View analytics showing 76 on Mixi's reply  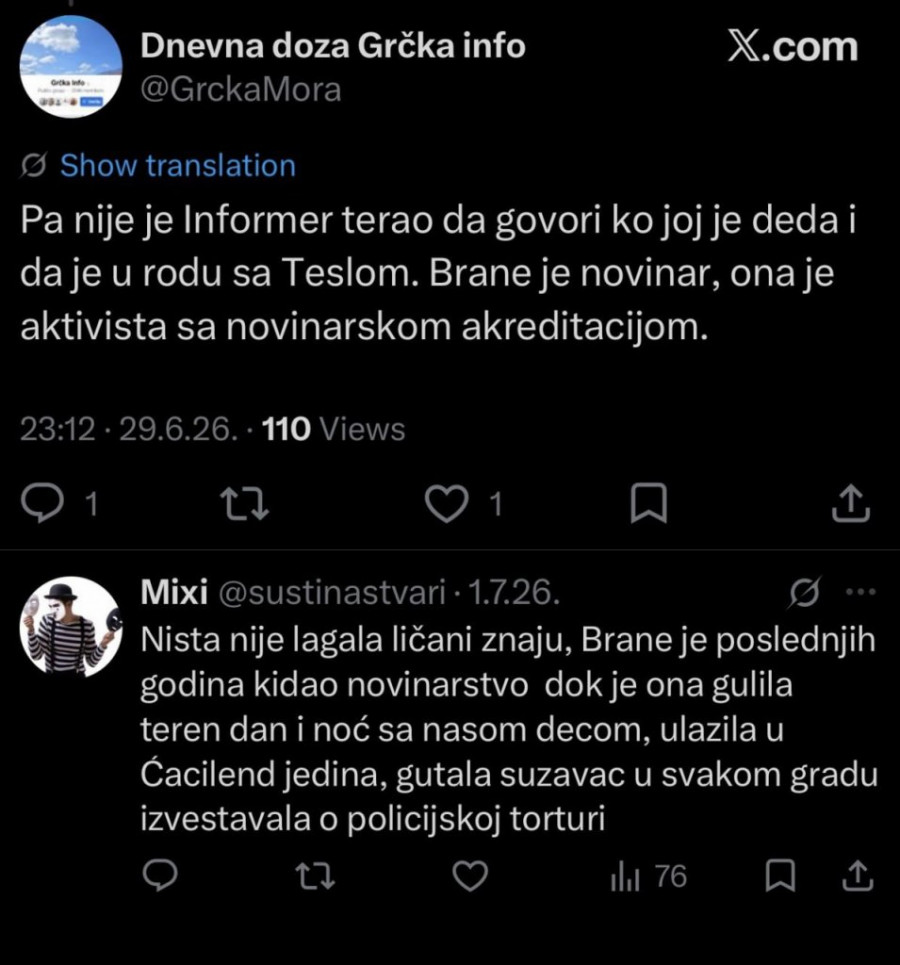tap(649, 876)
